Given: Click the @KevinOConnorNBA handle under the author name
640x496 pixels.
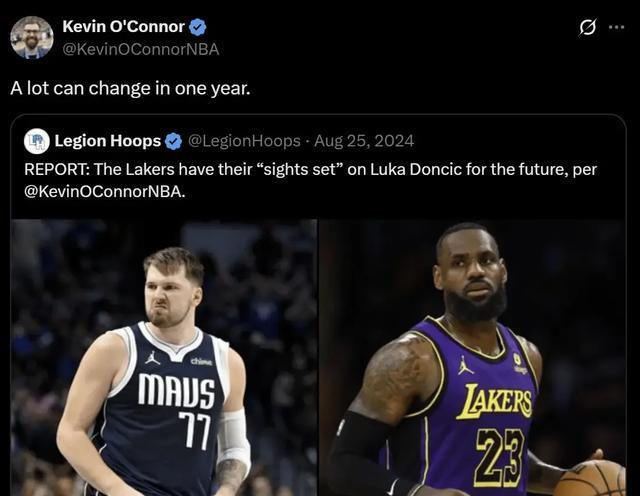Looking at the screenshot, I should (x=140, y=48).
